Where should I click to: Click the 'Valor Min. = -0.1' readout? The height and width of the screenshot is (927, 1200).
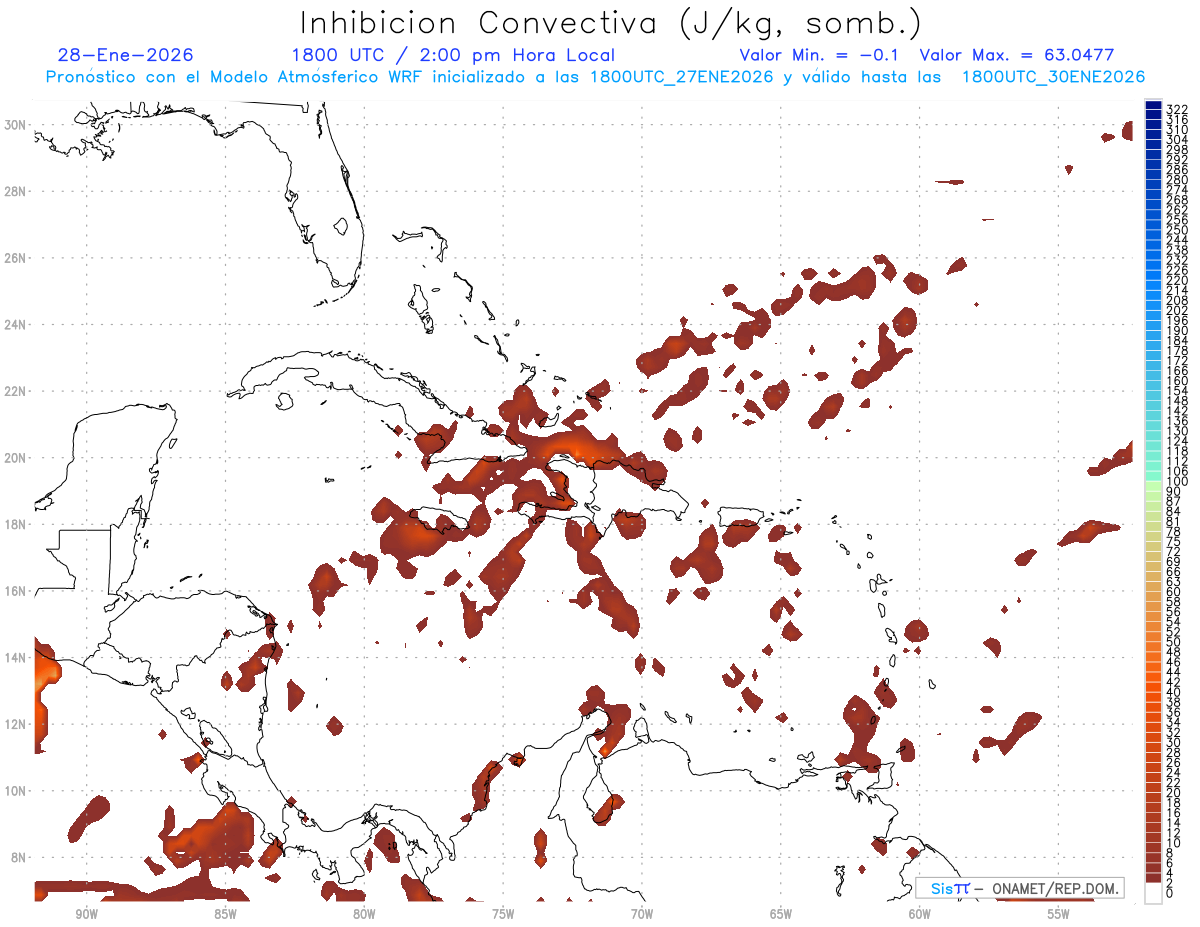tap(820, 55)
